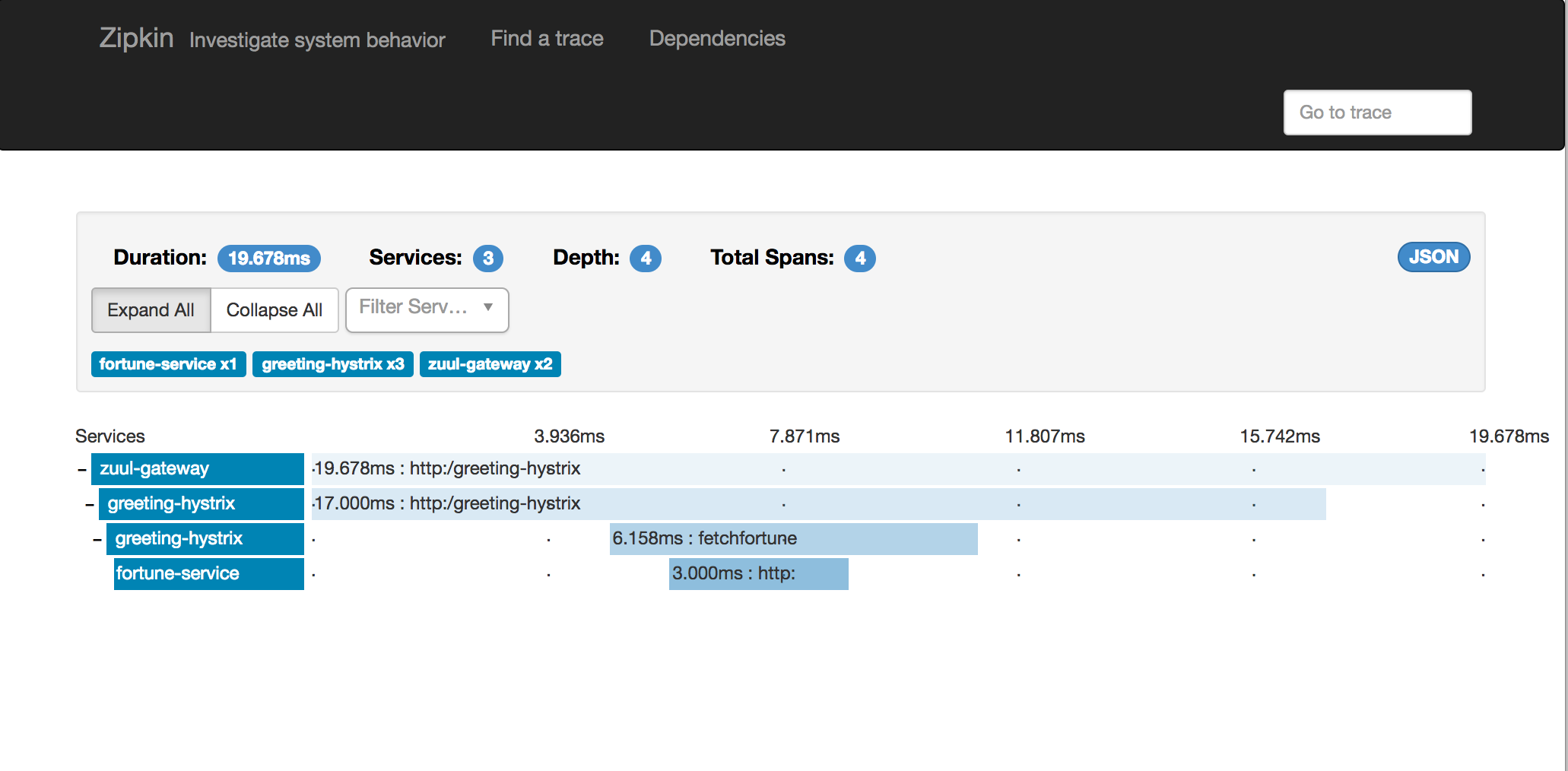This screenshot has height=771, width=1568.
Task: Open the 17.000ms http:/greeting-hystrix span bar
Action: 819,504
